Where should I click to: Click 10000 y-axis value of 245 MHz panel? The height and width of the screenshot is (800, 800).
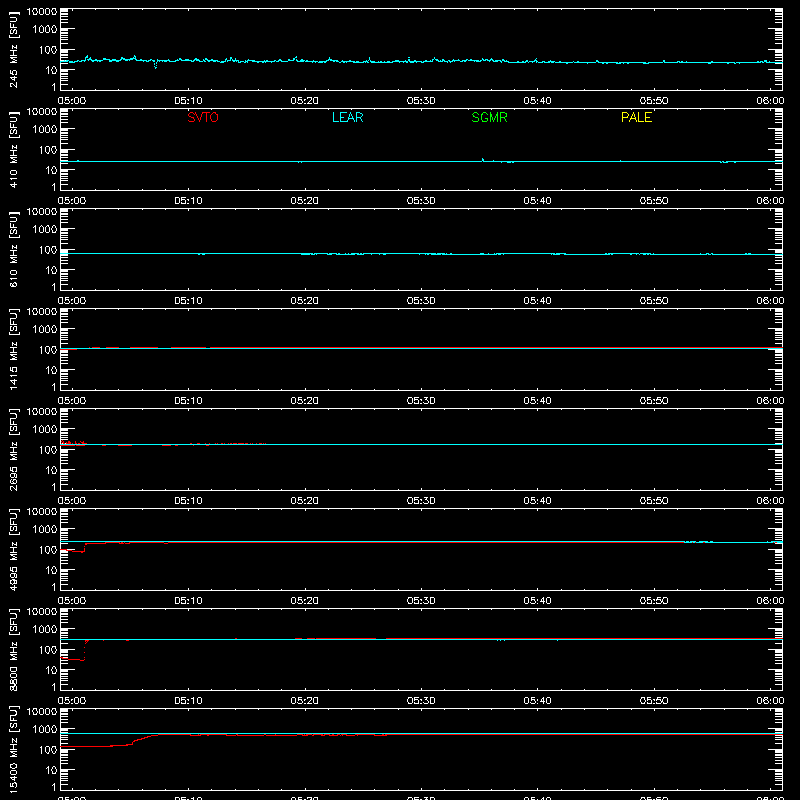click(42, 12)
